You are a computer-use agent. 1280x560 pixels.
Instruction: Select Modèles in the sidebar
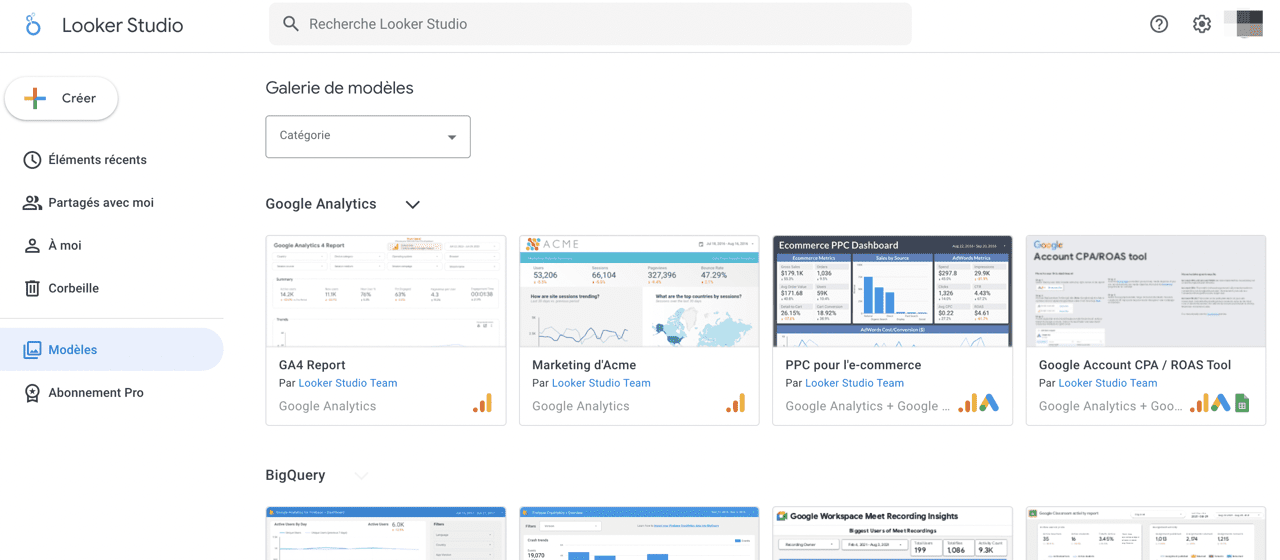(x=112, y=350)
